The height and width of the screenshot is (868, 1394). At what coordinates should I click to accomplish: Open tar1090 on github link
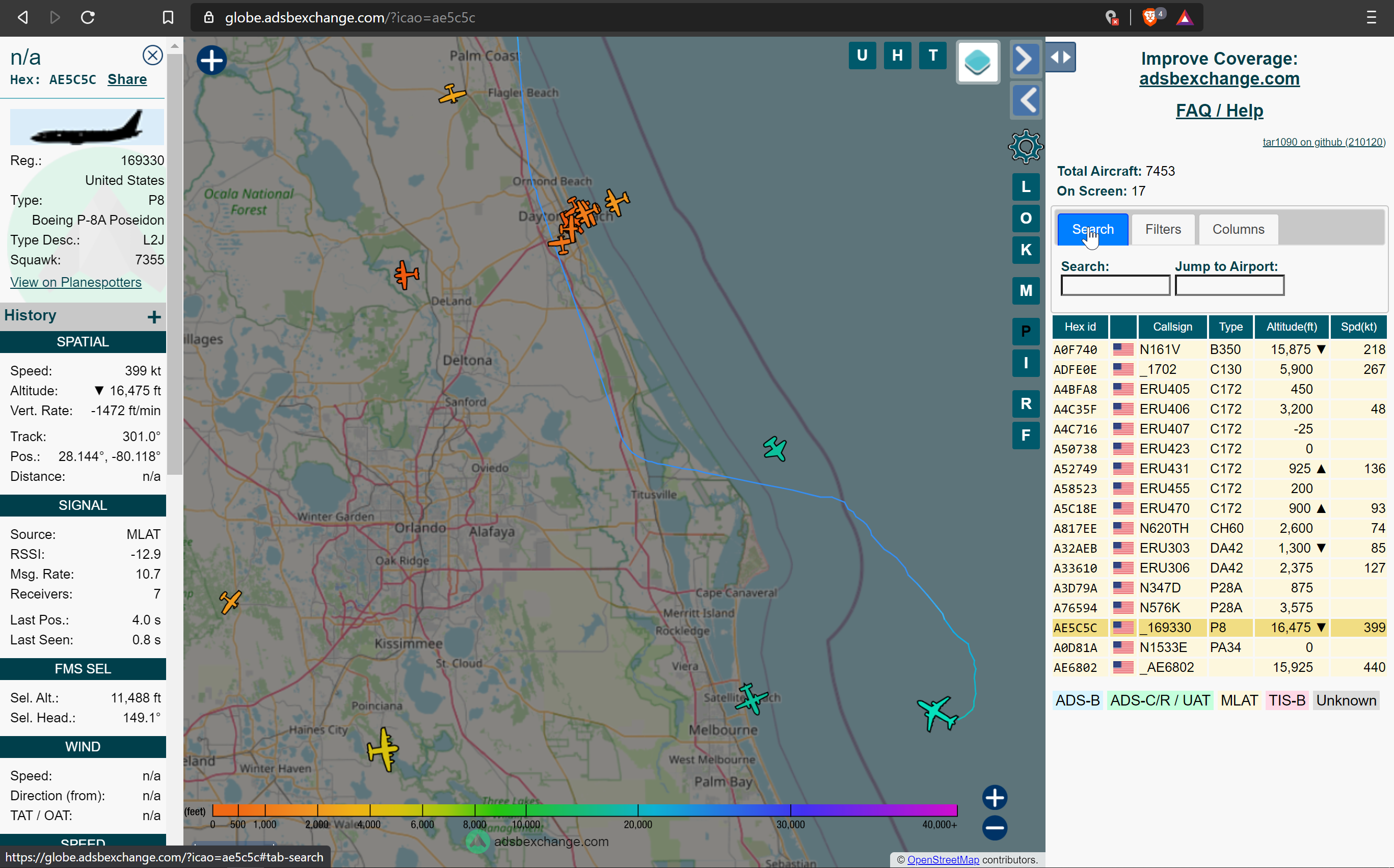point(1323,142)
